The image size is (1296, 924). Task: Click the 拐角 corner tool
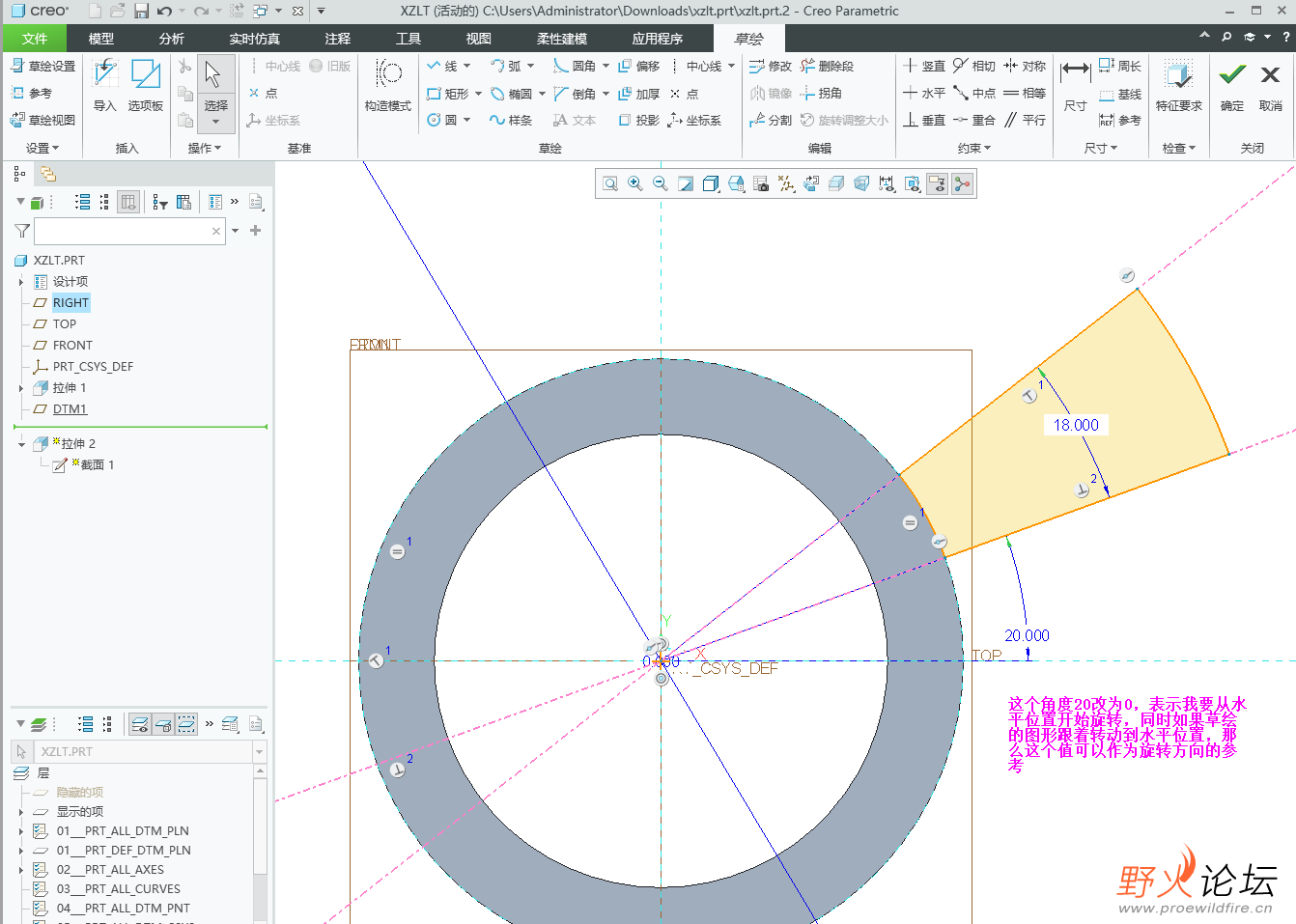point(822,94)
